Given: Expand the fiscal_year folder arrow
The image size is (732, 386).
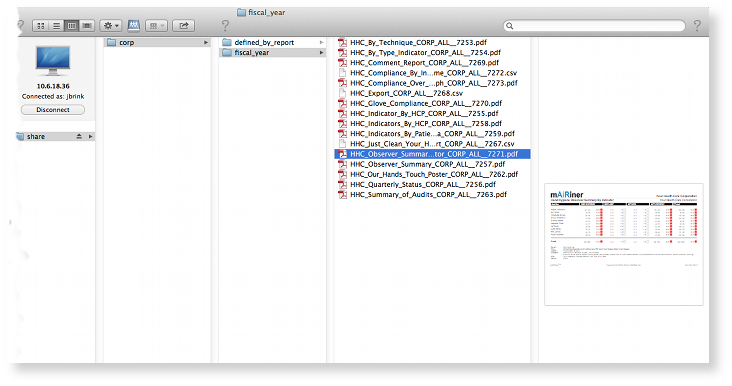Looking at the screenshot, I should tap(321, 53).
